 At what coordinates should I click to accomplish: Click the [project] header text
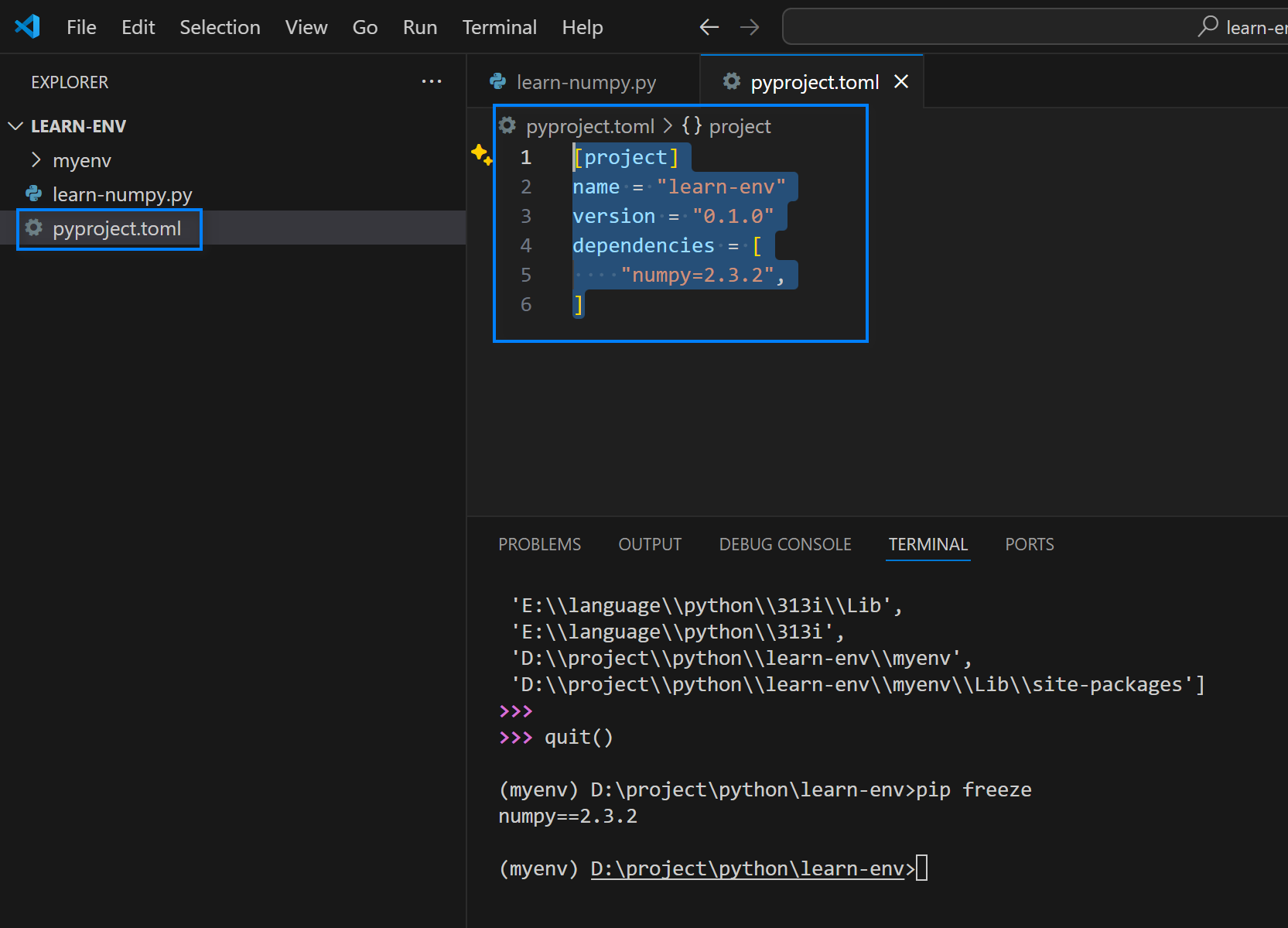point(626,157)
